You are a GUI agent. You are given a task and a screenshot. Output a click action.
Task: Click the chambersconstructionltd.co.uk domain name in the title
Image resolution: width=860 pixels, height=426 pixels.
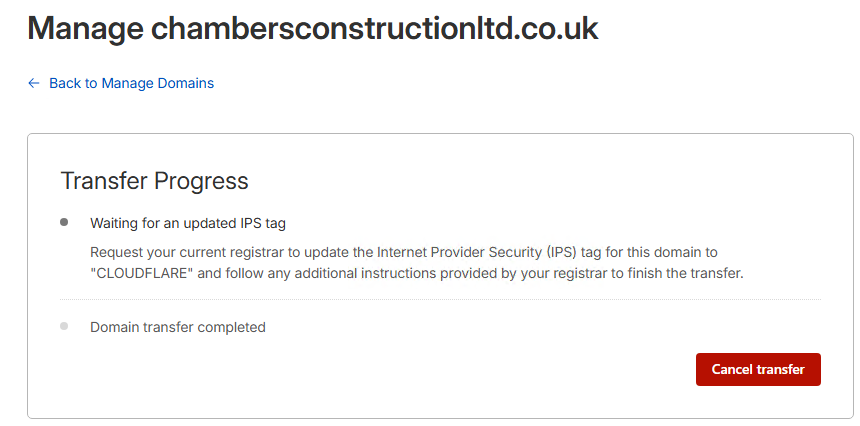pos(374,28)
